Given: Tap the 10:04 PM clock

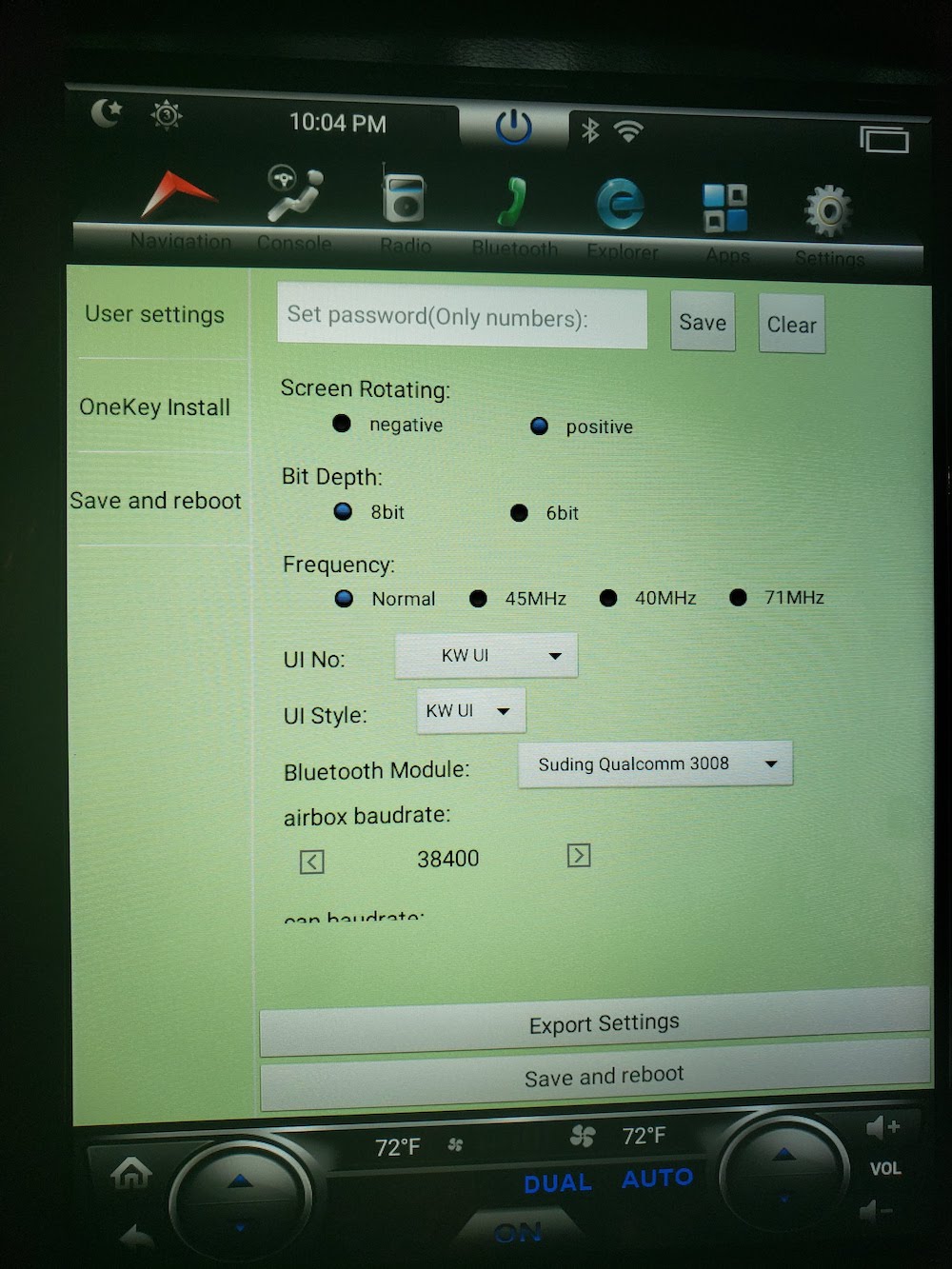Looking at the screenshot, I should (338, 123).
